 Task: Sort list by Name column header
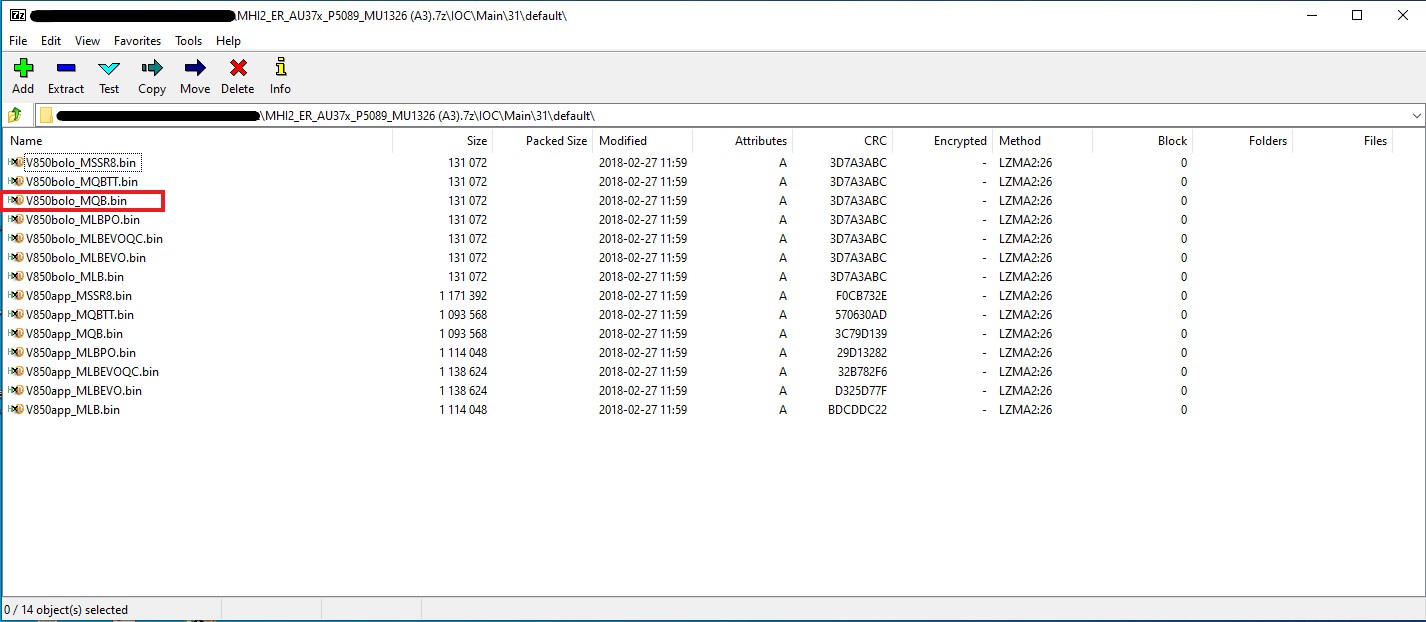click(x=26, y=141)
